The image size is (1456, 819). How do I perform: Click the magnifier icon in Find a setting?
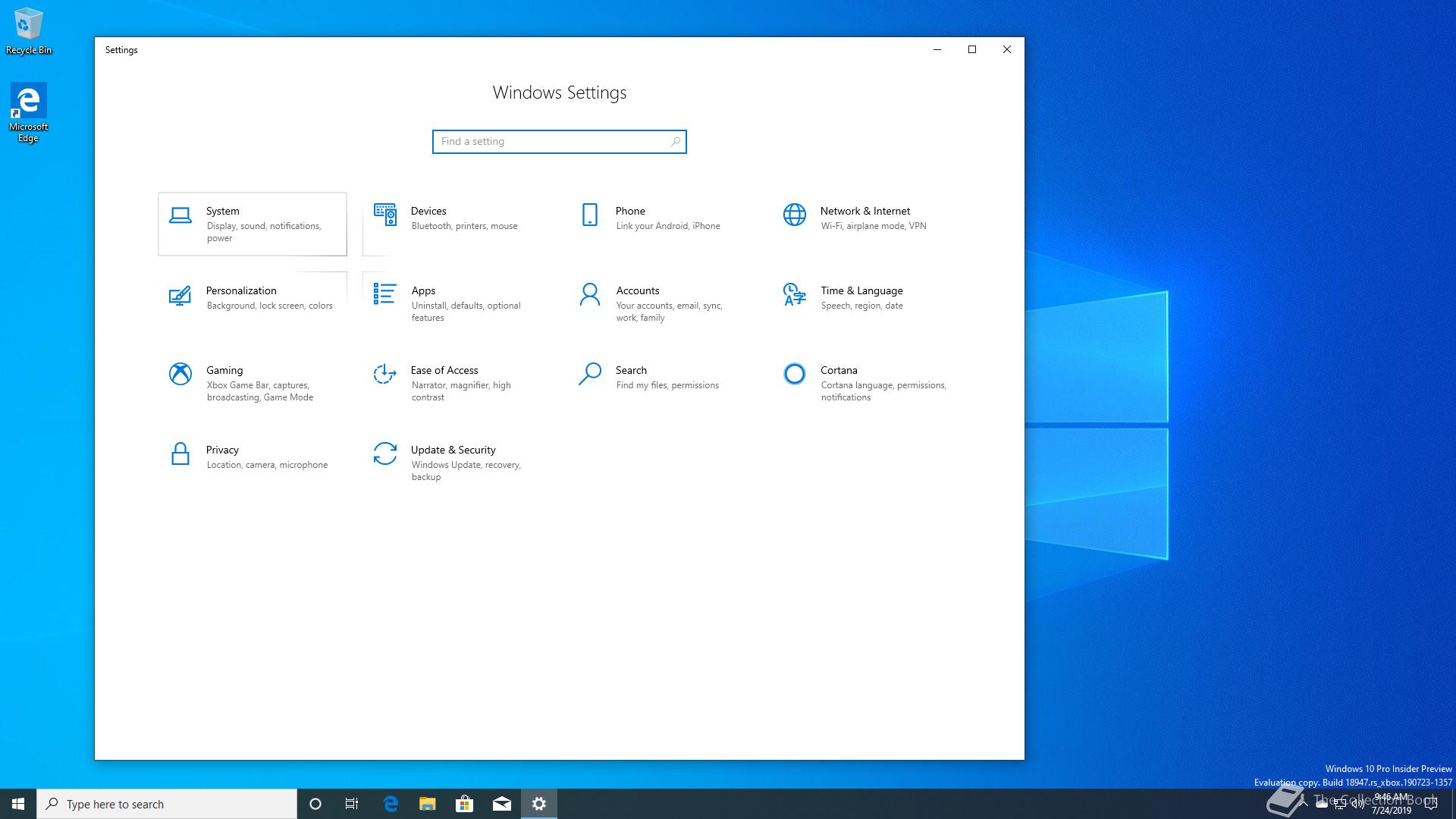(x=675, y=142)
